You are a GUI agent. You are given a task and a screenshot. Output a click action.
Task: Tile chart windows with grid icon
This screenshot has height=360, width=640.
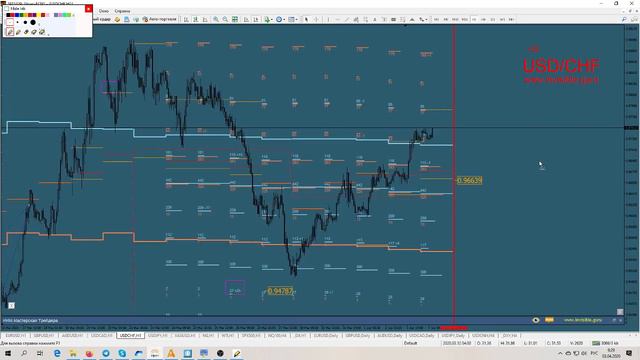coord(235,19)
